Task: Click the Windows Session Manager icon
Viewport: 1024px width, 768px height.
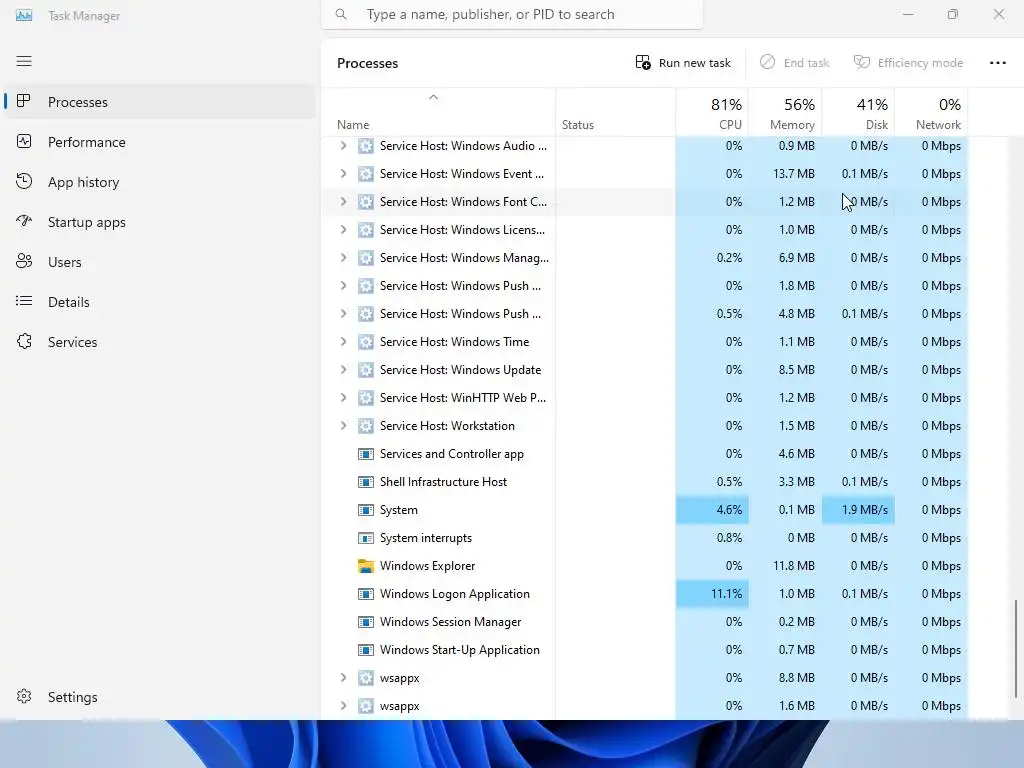Action: coord(366,622)
